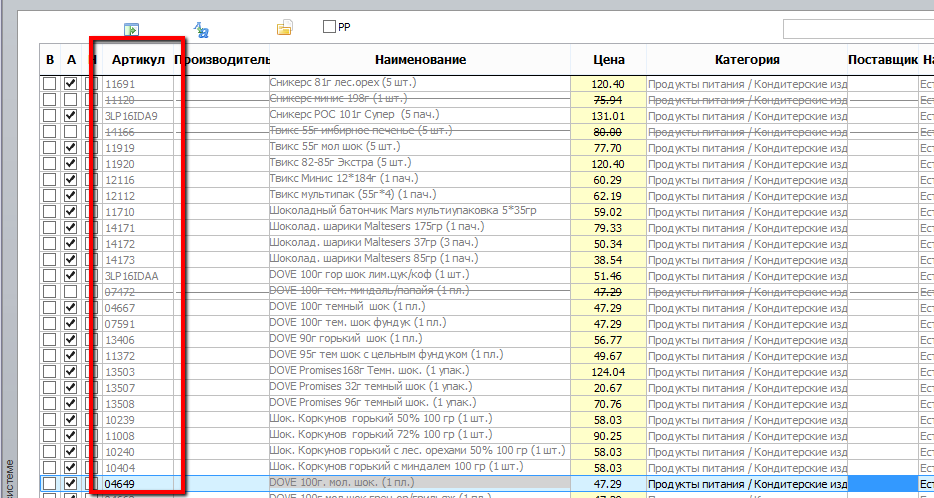This screenshot has width=934, height=498.
Task: Uncheck column А checkbox for article 04649
Action: (x=71, y=483)
